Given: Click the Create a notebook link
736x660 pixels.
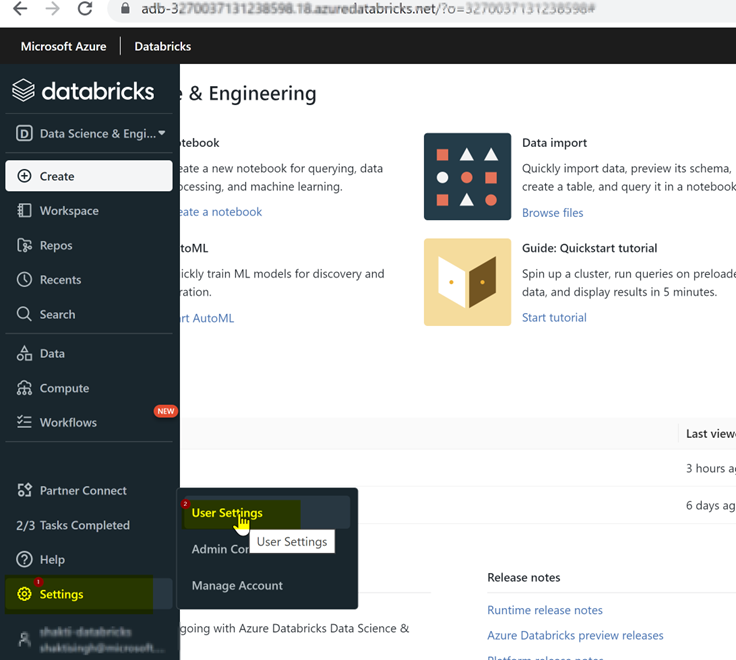Looking at the screenshot, I should coord(221,212).
